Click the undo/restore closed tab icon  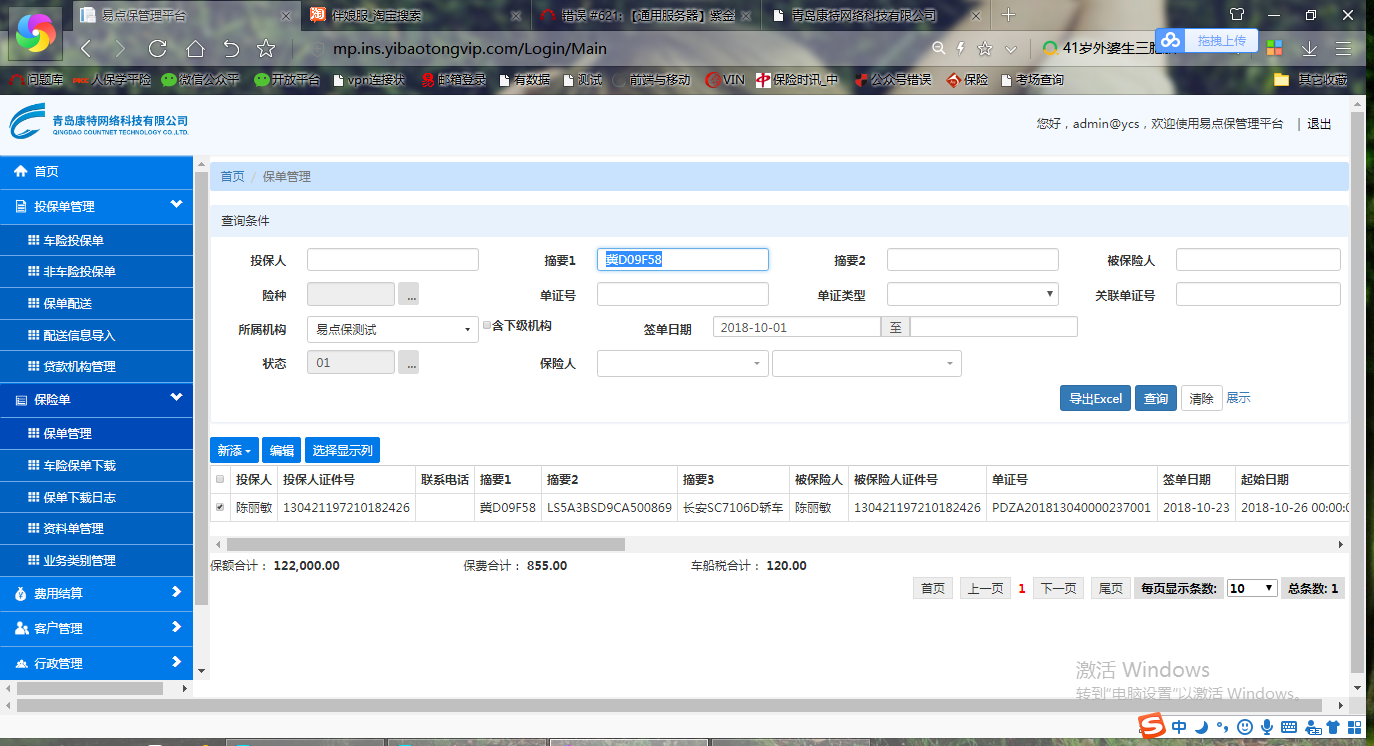point(231,48)
